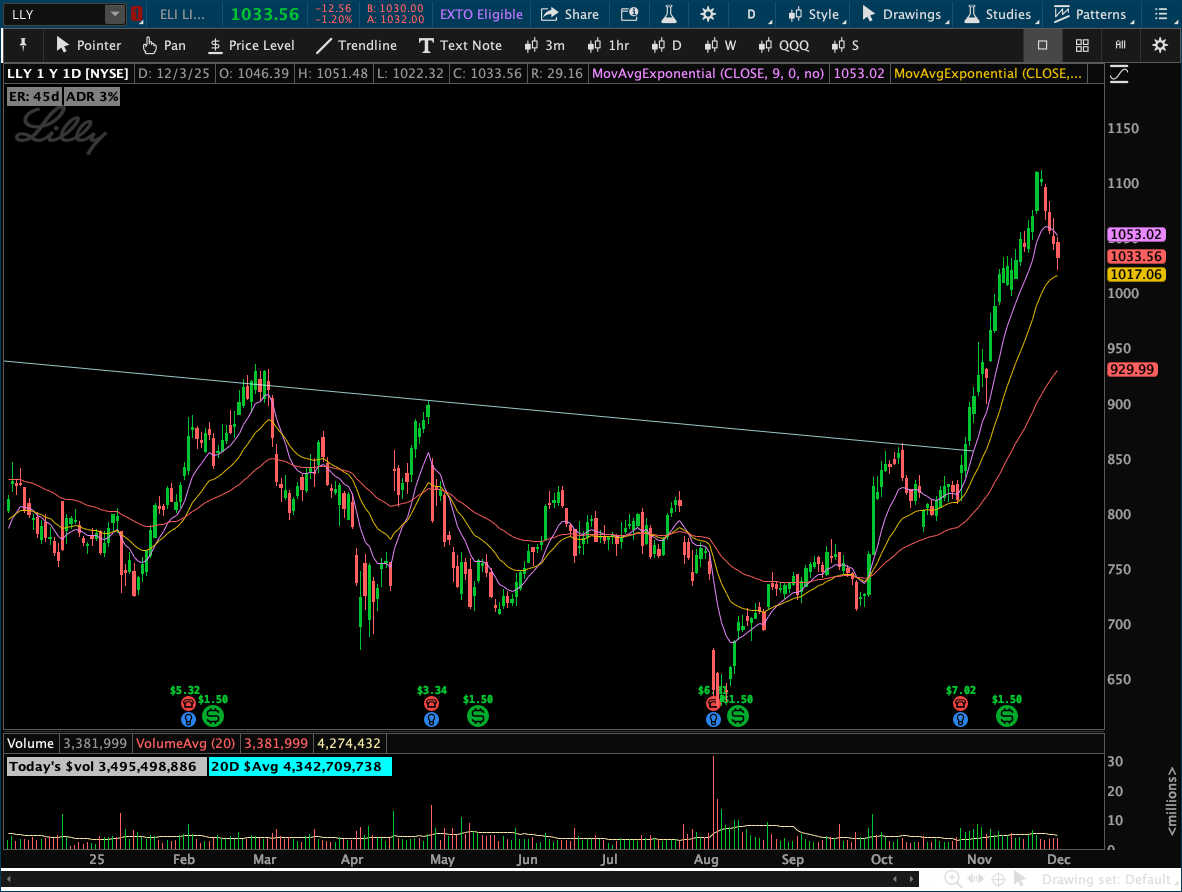Click the VolumeAvg (20) study label
1182x892 pixels.
click(185, 743)
